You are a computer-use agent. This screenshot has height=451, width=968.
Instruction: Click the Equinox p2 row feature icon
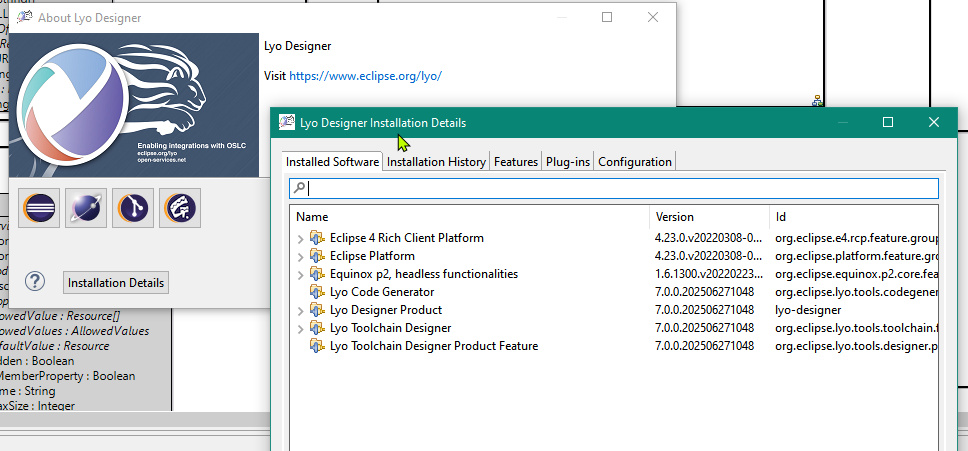[317, 274]
